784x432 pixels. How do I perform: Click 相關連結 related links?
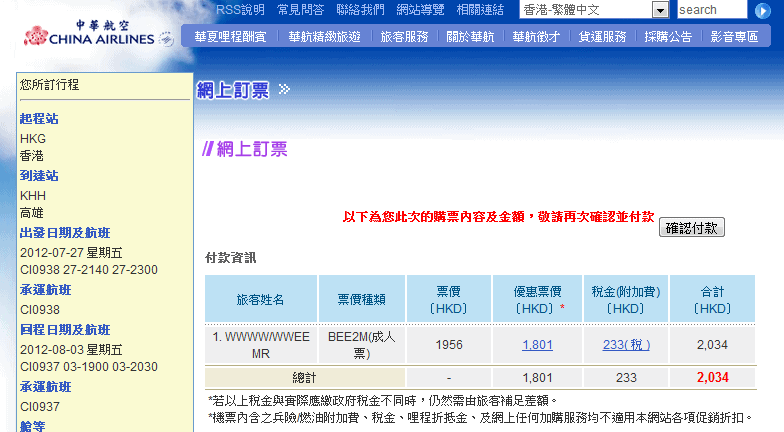(x=480, y=10)
